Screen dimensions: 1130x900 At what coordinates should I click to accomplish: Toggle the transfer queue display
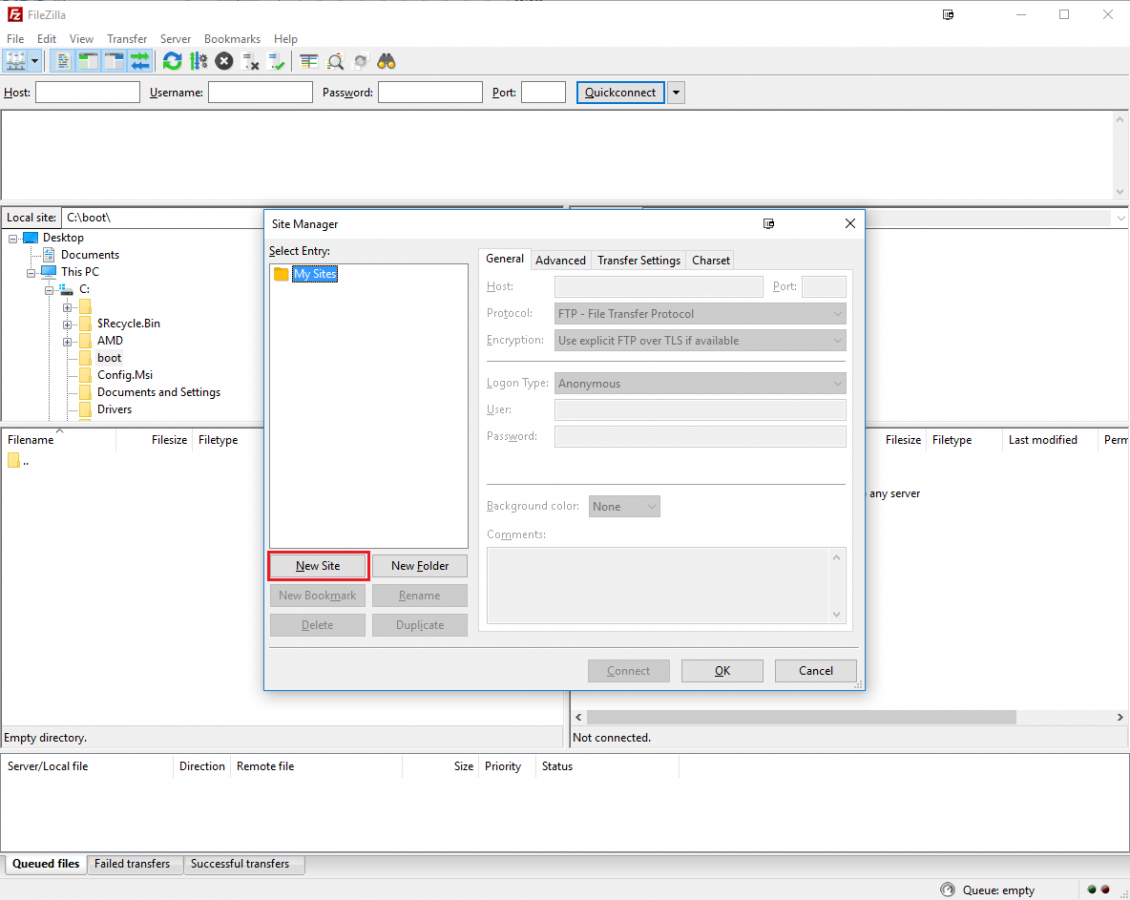(x=140, y=61)
